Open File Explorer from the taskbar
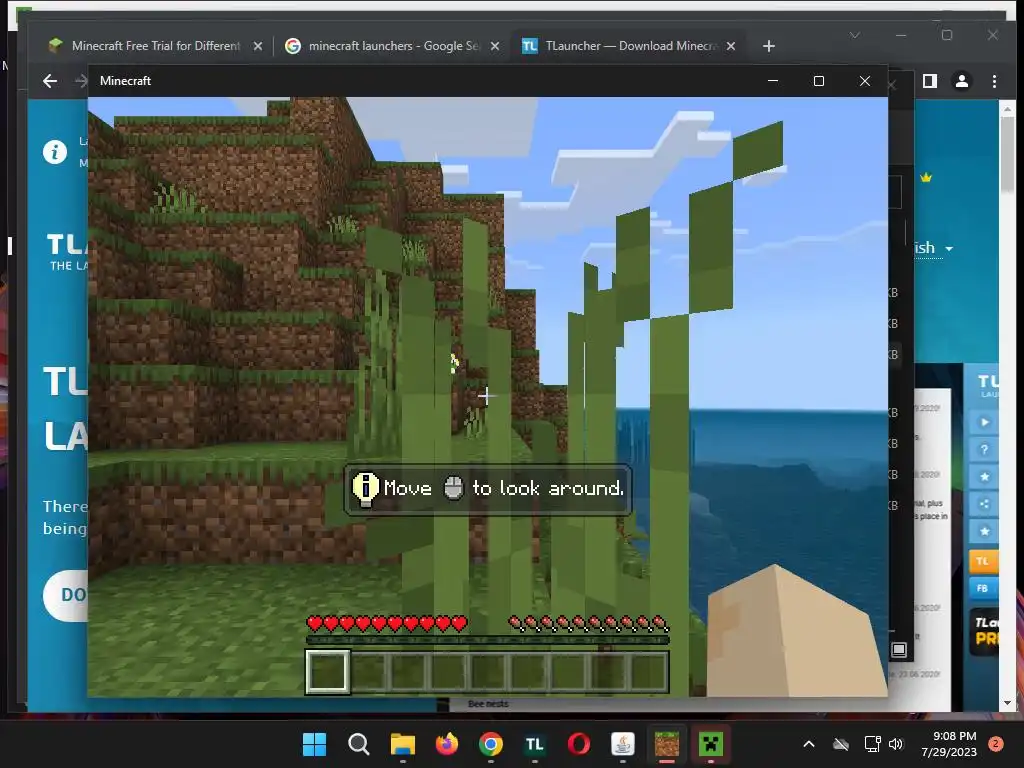 point(403,744)
